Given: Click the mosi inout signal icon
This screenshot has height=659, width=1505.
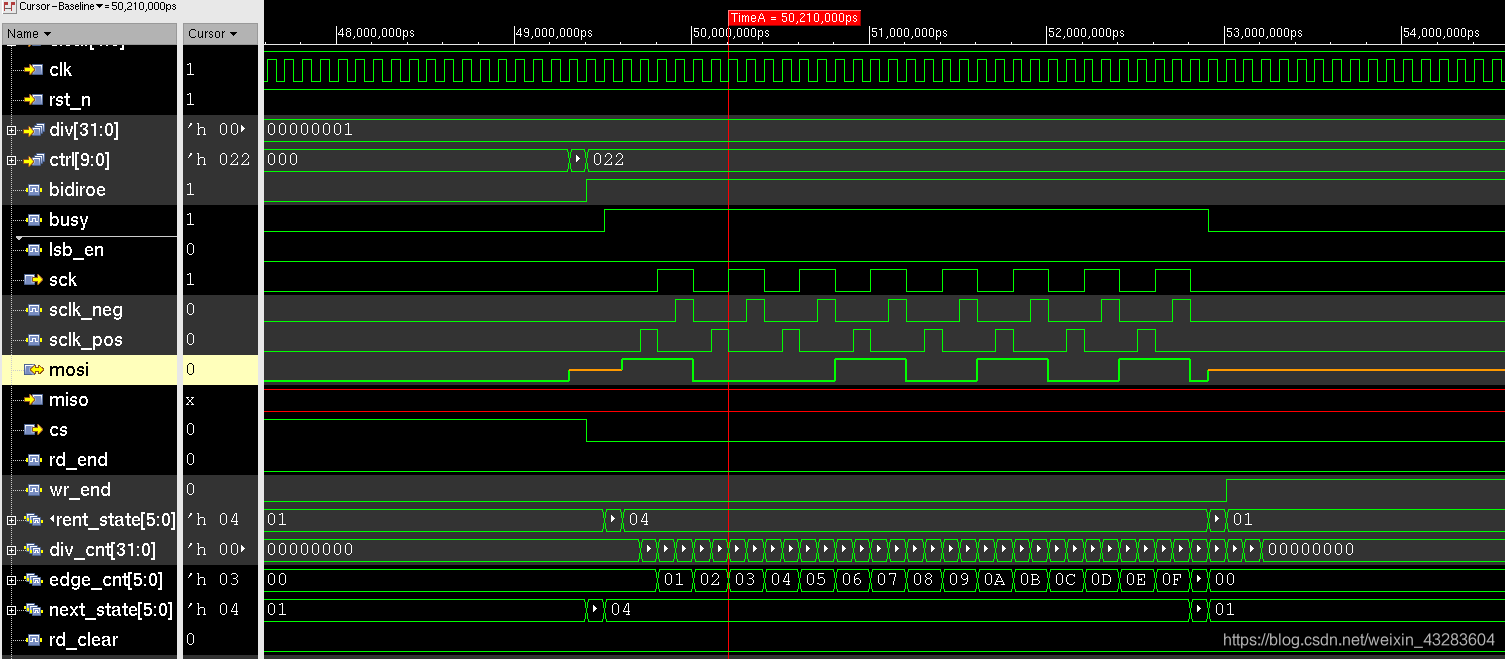Looking at the screenshot, I should (x=34, y=370).
